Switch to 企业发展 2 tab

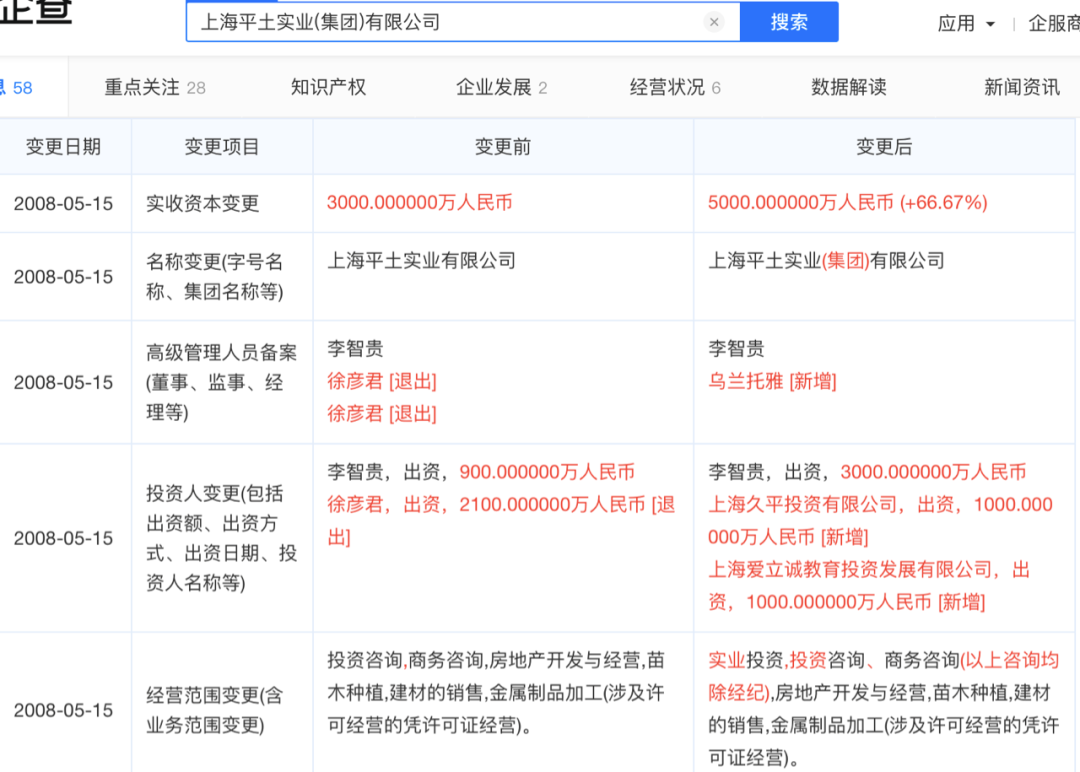[x=501, y=87]
